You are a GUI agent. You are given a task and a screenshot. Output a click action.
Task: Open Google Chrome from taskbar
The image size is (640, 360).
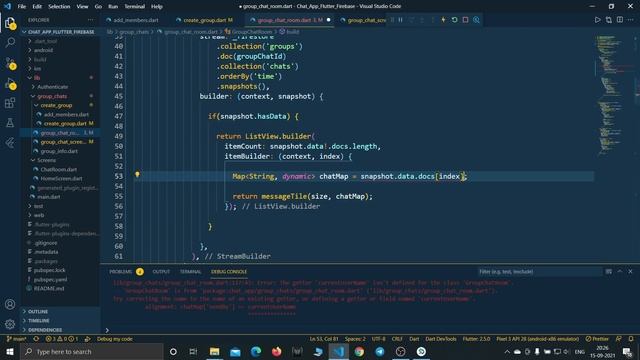pos(359,351)
